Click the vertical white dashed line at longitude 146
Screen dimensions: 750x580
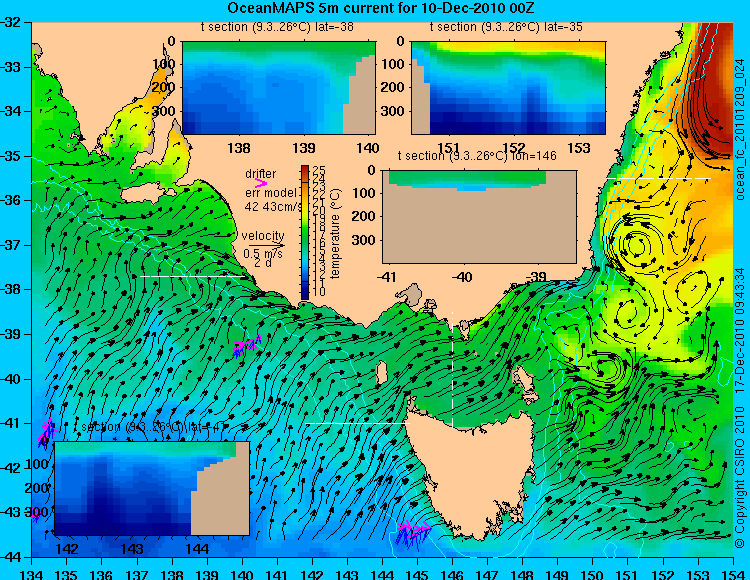click(452, 370)
